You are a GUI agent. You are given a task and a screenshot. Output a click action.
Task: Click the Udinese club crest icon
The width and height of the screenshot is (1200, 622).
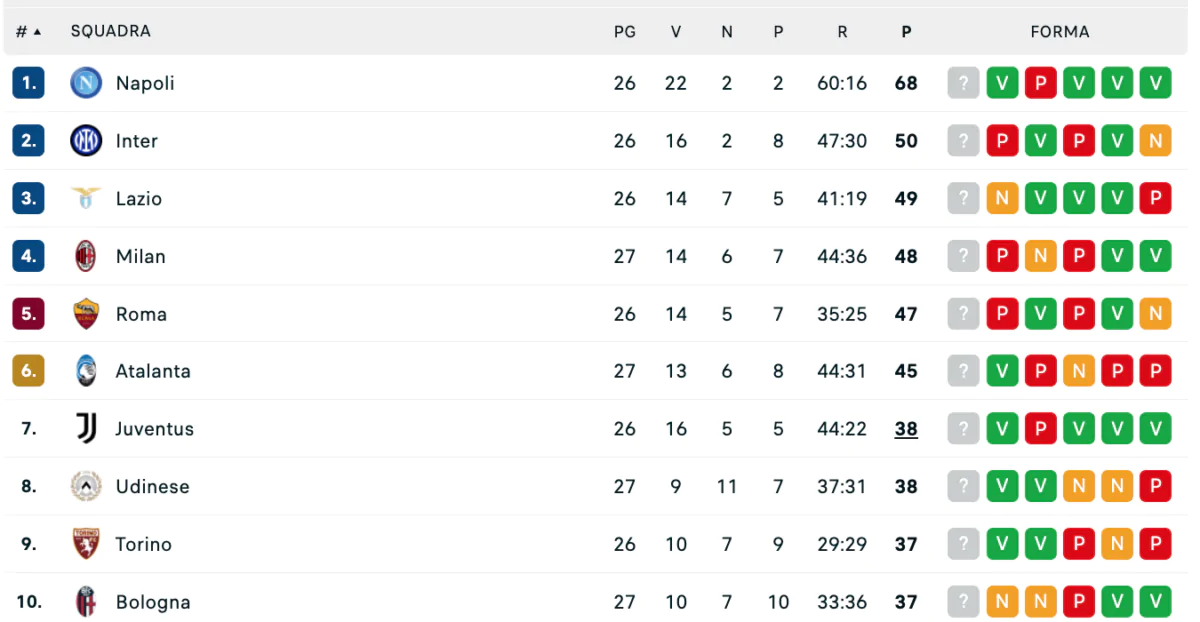[x=86, y=487]
